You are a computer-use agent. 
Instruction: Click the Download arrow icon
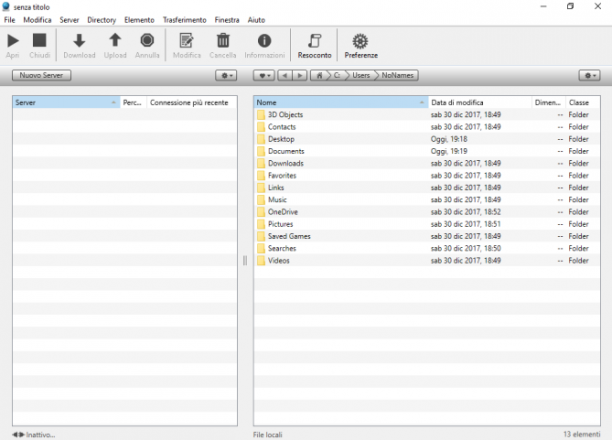click(79, 40)
